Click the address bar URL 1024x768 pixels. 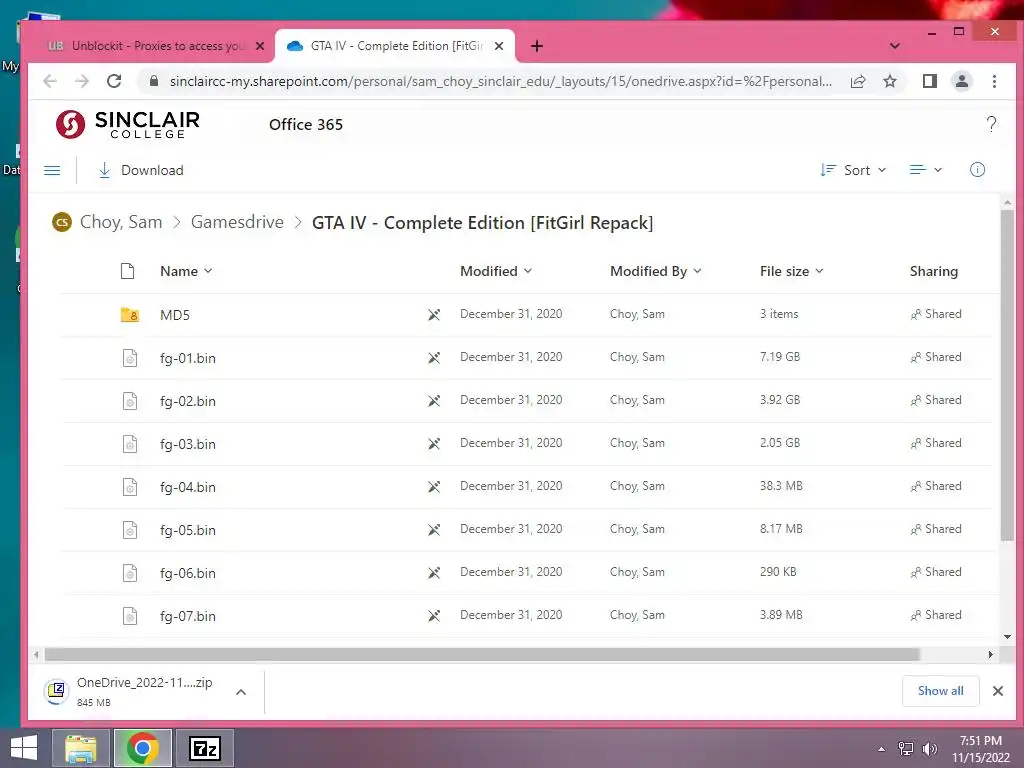pyautogui.click(x=500, y=81)
